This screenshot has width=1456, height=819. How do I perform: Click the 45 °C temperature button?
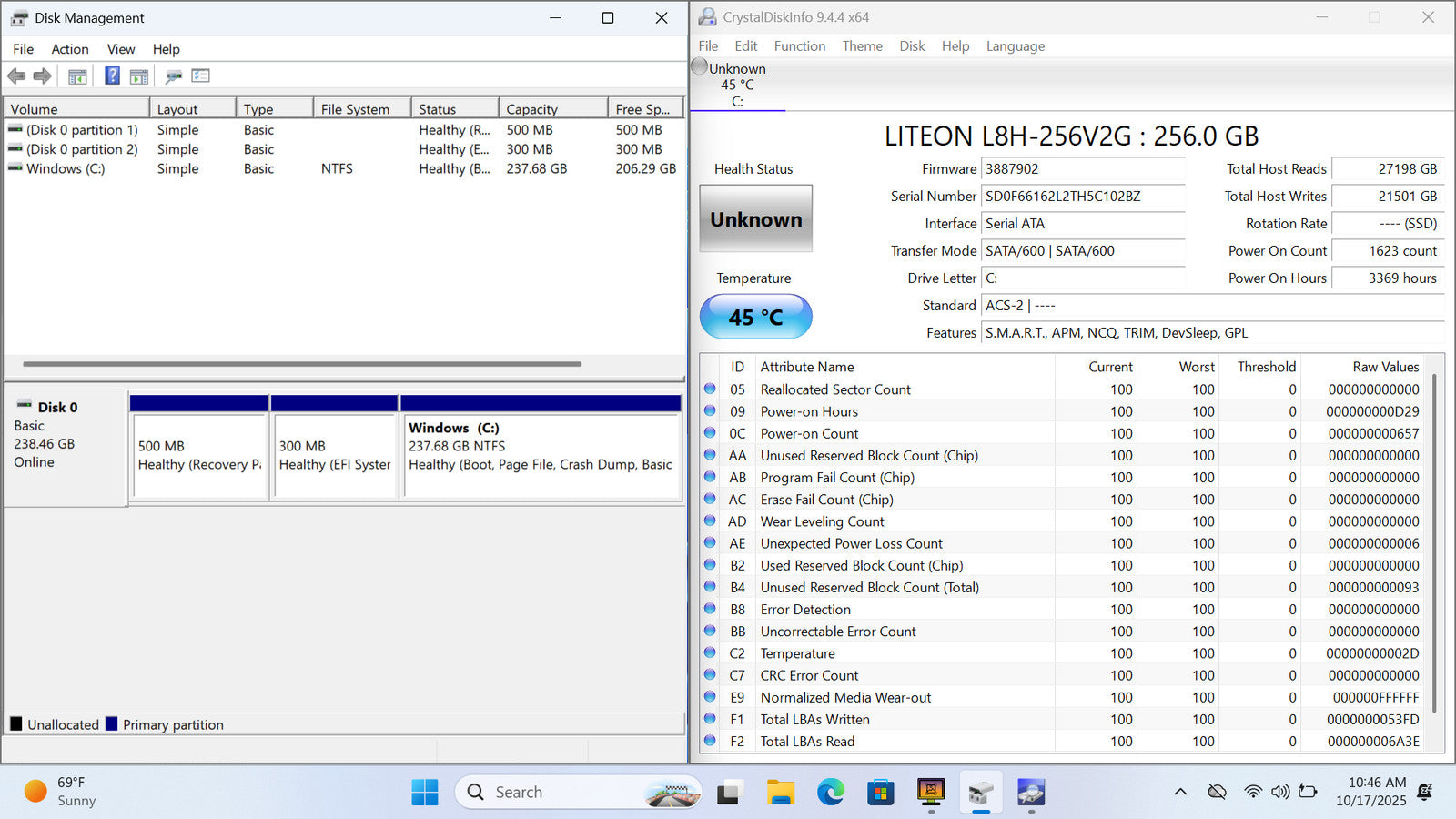(755, 317)
